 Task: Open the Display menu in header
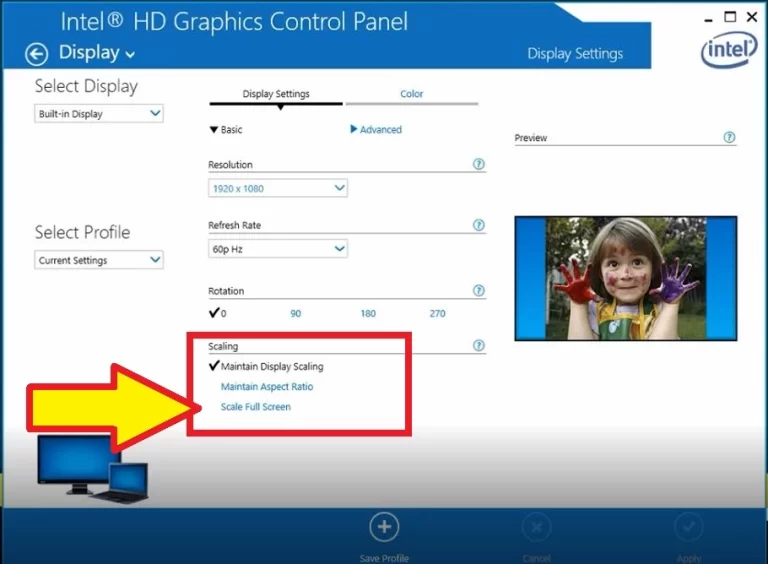97,53
